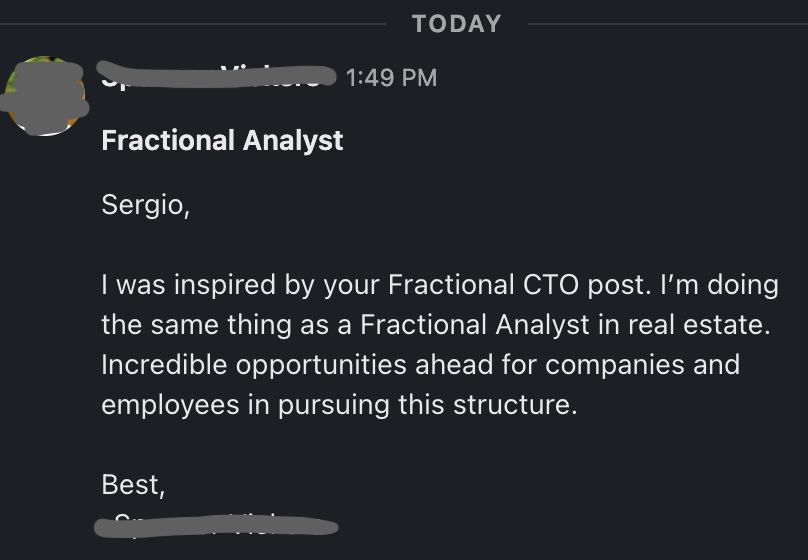Click the greeting text Sergio,
The image size is (808, 560).
coord(146,205)
